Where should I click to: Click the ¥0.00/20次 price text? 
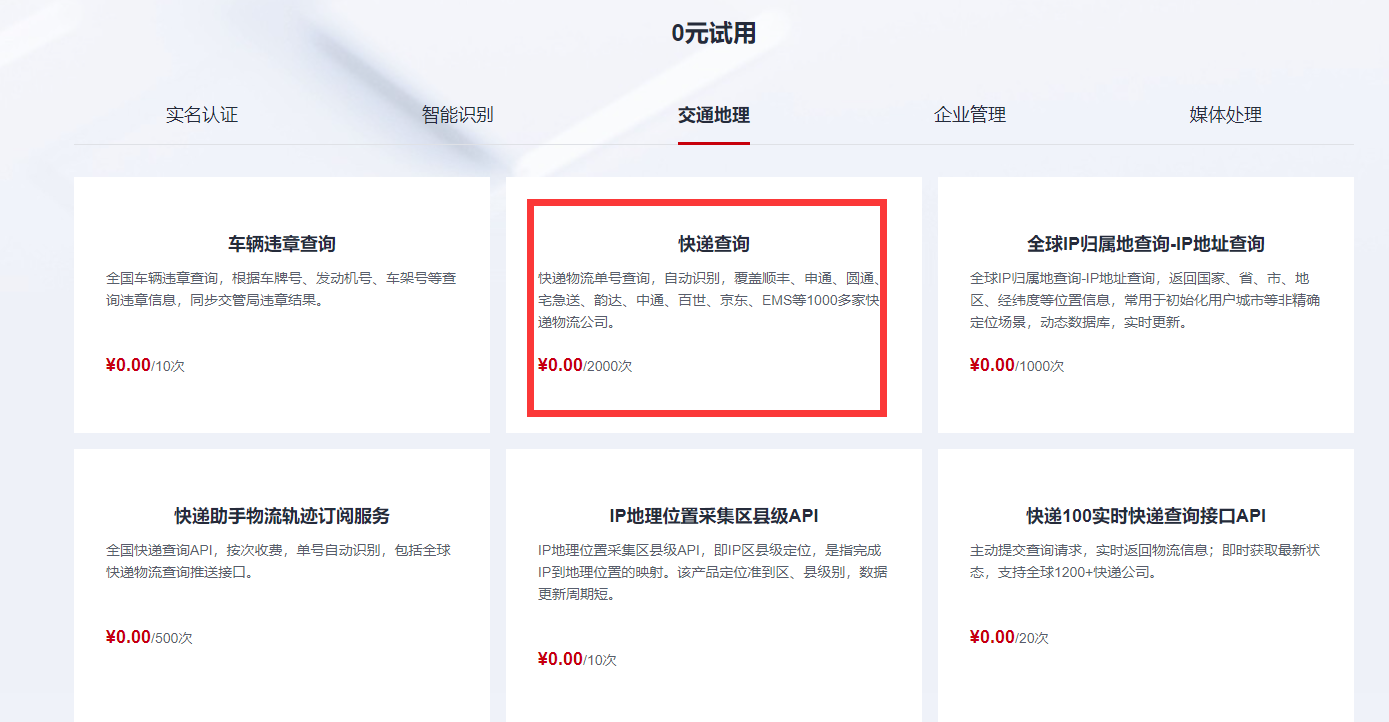click(x=1009, y=638)
